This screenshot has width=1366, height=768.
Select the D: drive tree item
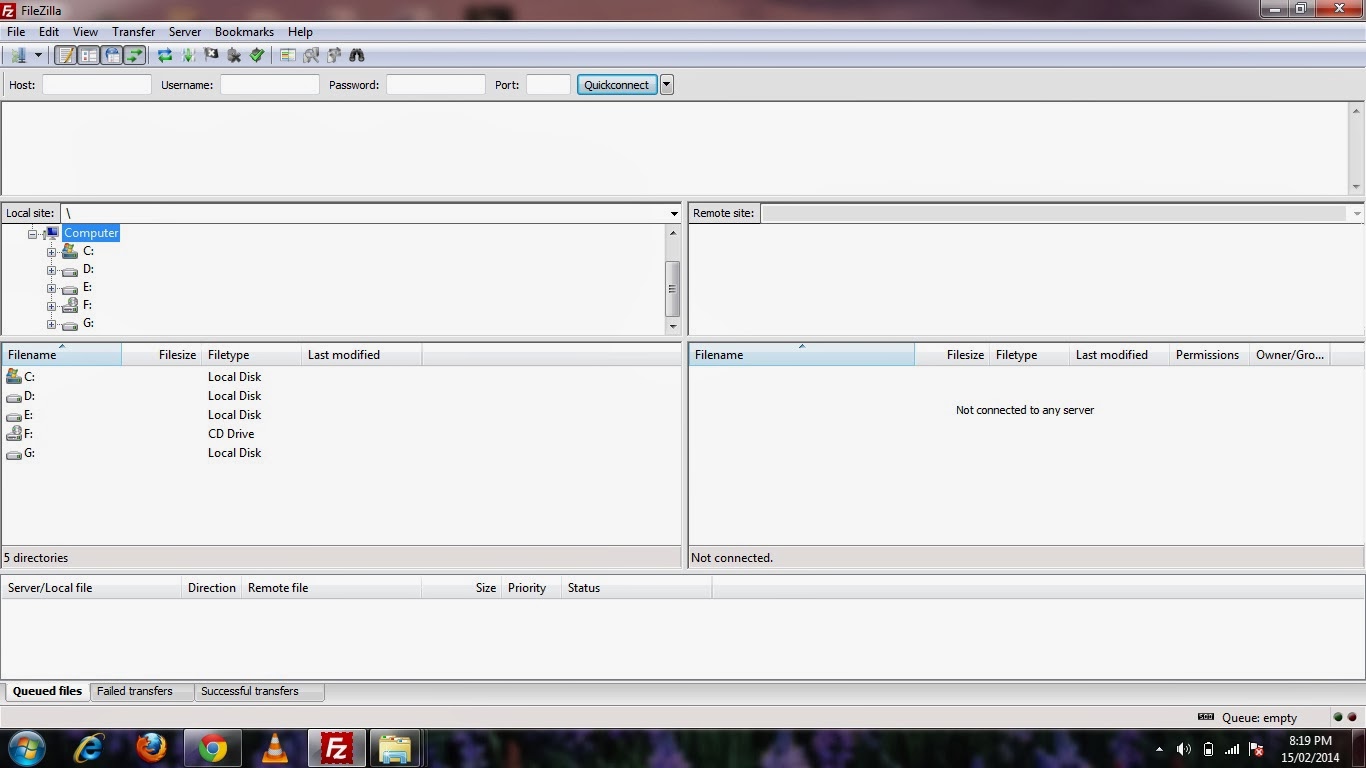[88, 269]
